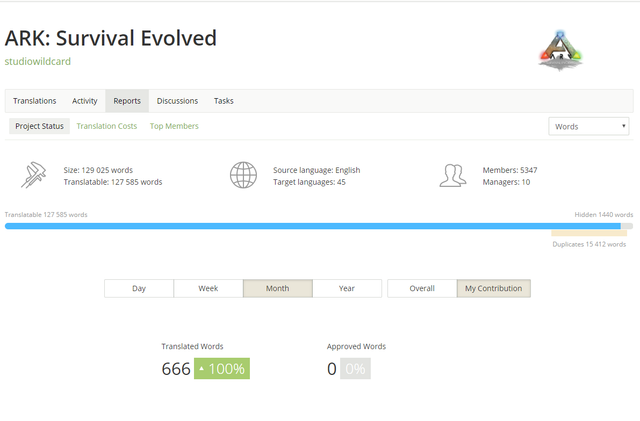This screenshot has width=640, height=421.
Task: Switch to My Contribution view
Action: click(493, 288)
